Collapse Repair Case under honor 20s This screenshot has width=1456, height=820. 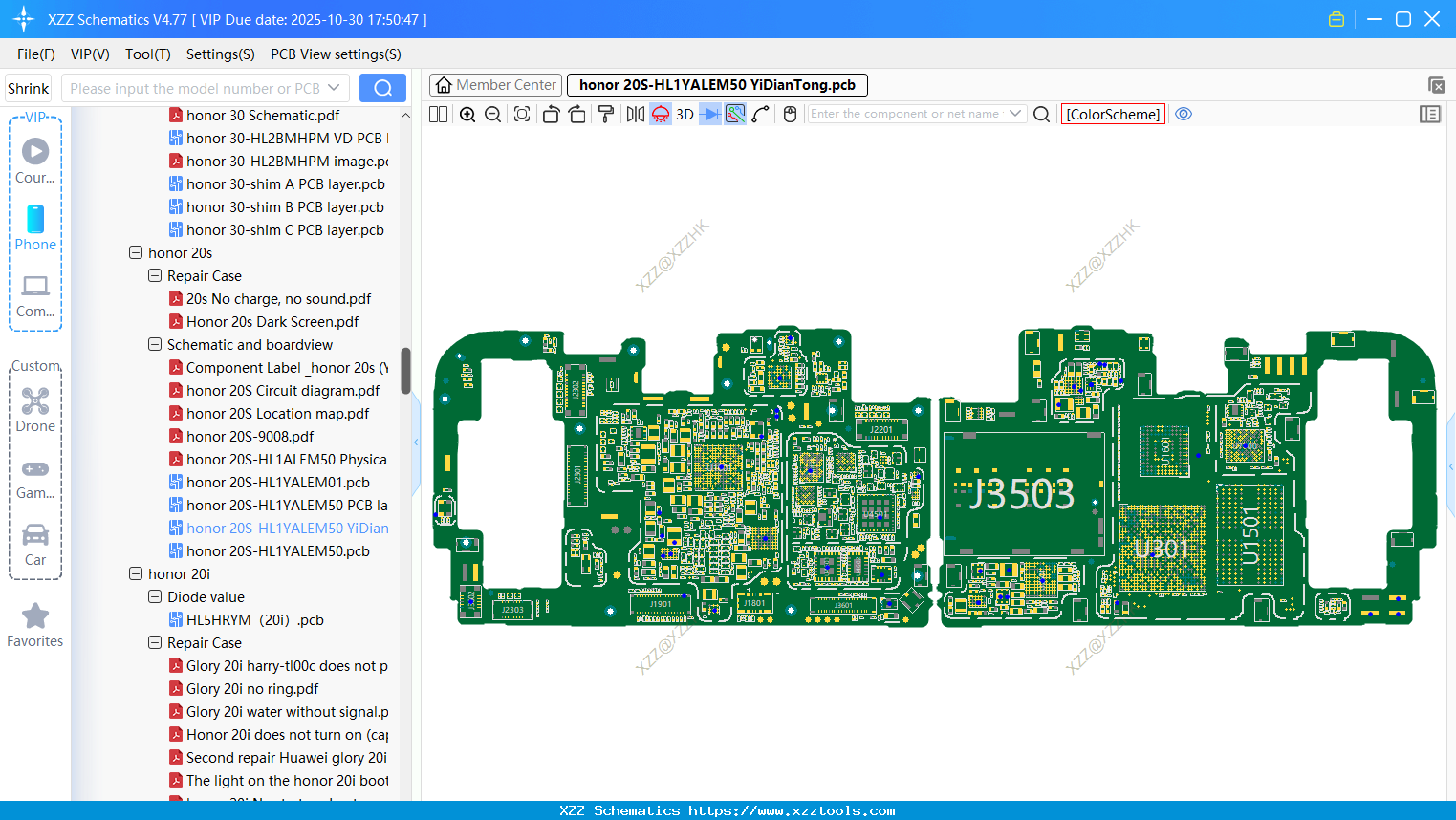click(155, 276)
